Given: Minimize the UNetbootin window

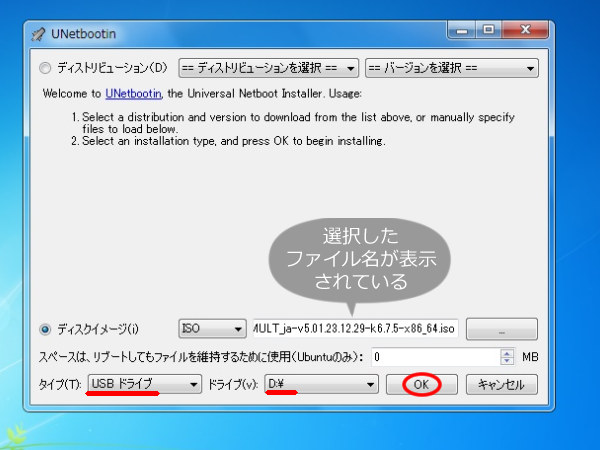Looking at the screenshot, I should point(461,30).
